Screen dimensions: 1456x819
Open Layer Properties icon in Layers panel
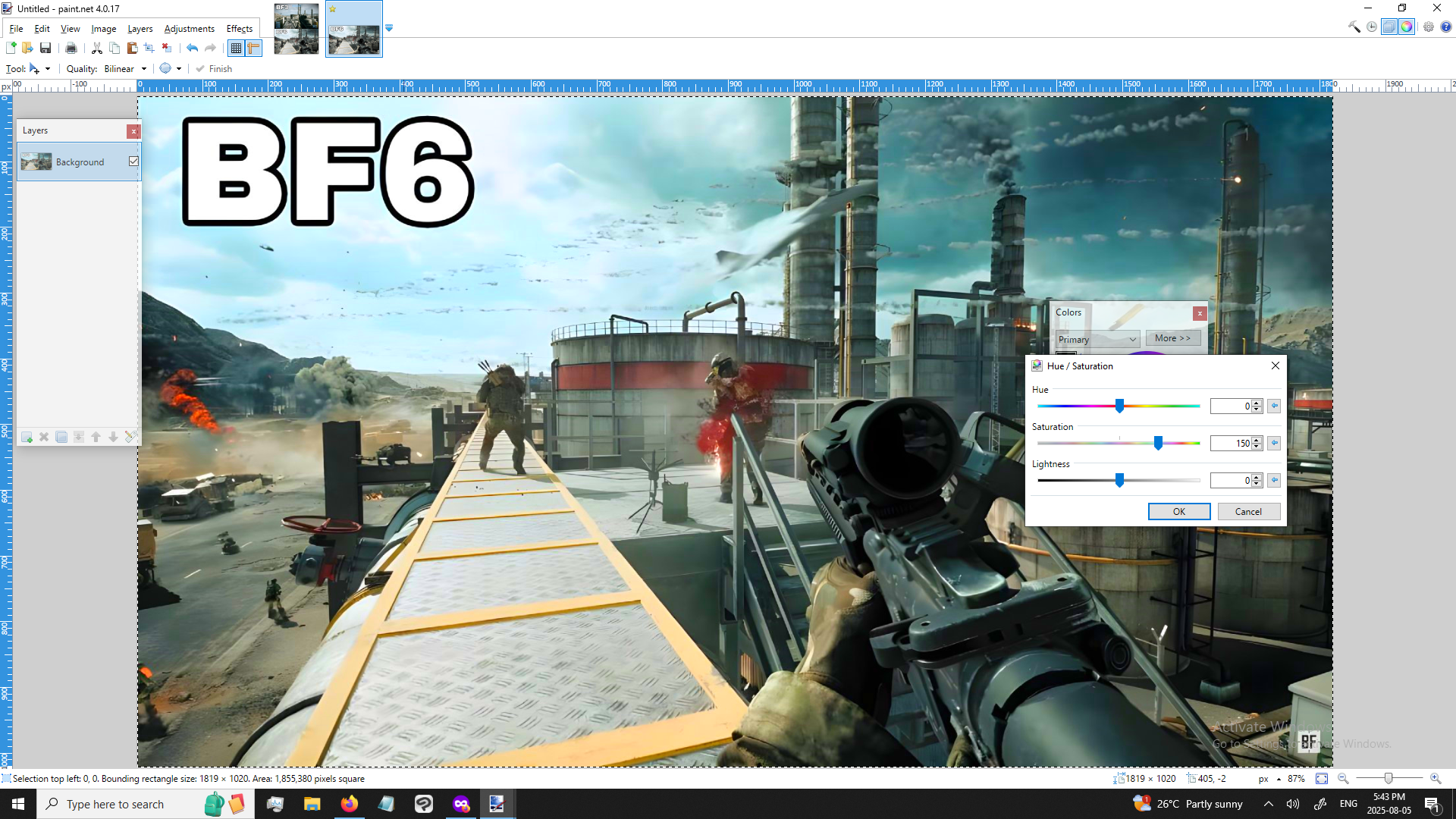(130, 437)
